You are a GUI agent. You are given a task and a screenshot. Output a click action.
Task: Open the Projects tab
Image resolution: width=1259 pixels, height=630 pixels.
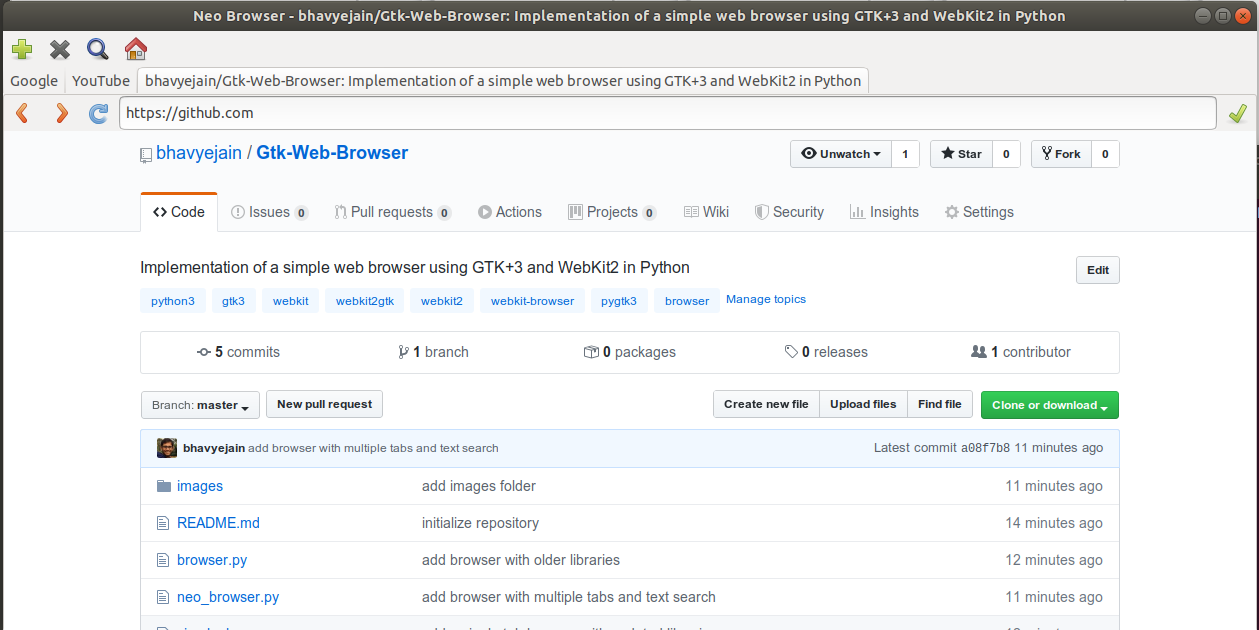tap(612, 212)
